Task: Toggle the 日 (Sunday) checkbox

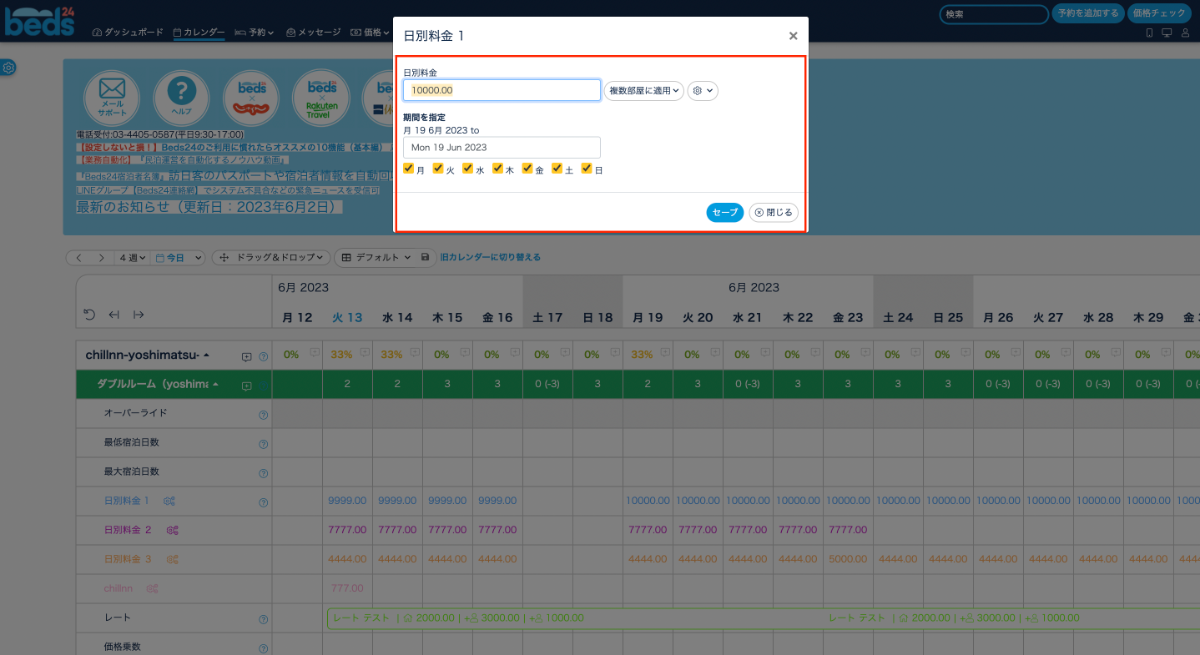Action: click(587, 169)
